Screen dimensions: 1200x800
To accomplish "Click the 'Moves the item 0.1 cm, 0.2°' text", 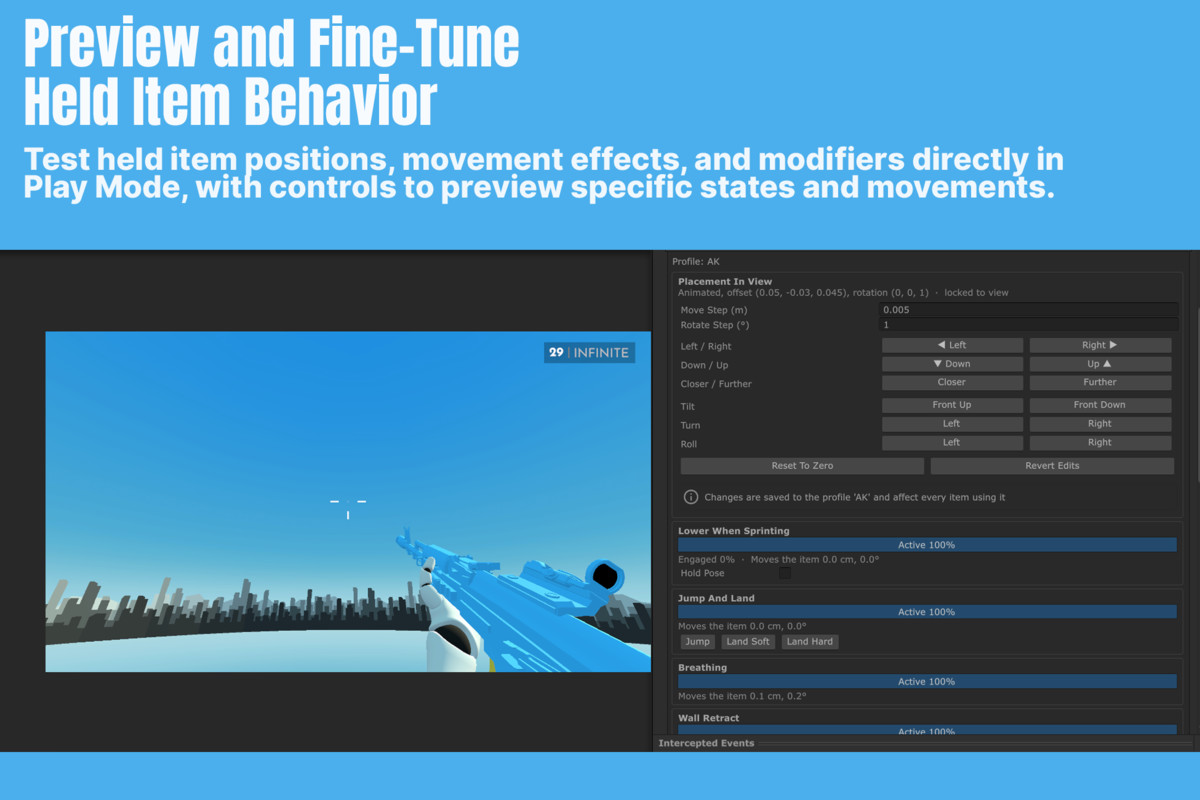I will click(742, 696).
